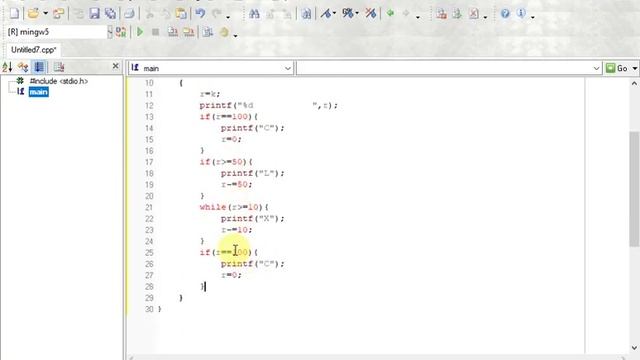Click the document icon with red X
Screen dimensions: 640x360
473,13
